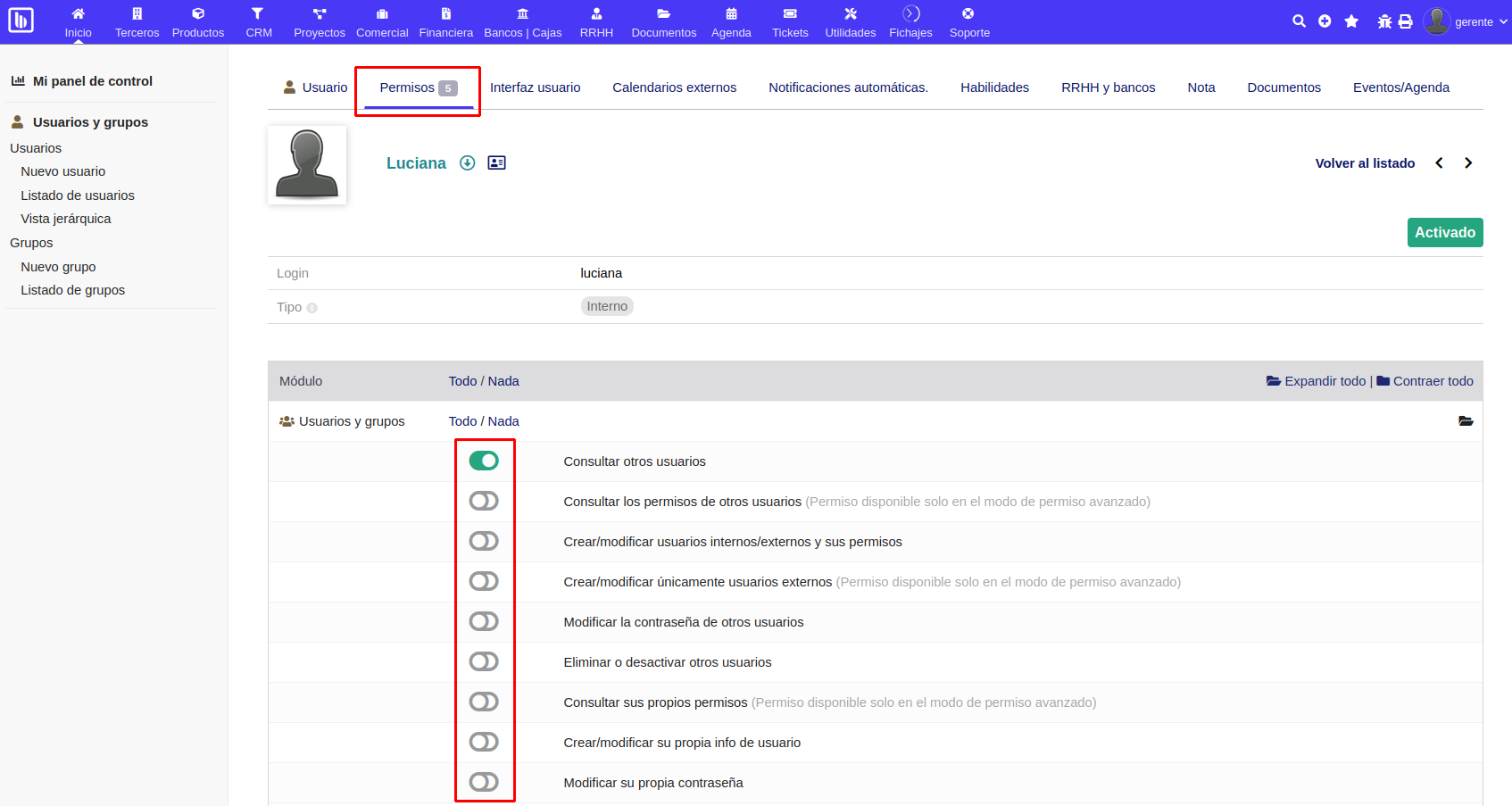Image resolution: width=1512 pixels, height=806 pixels.
Task: Open the Agenda menu
Action: click(x=731, y=21)
